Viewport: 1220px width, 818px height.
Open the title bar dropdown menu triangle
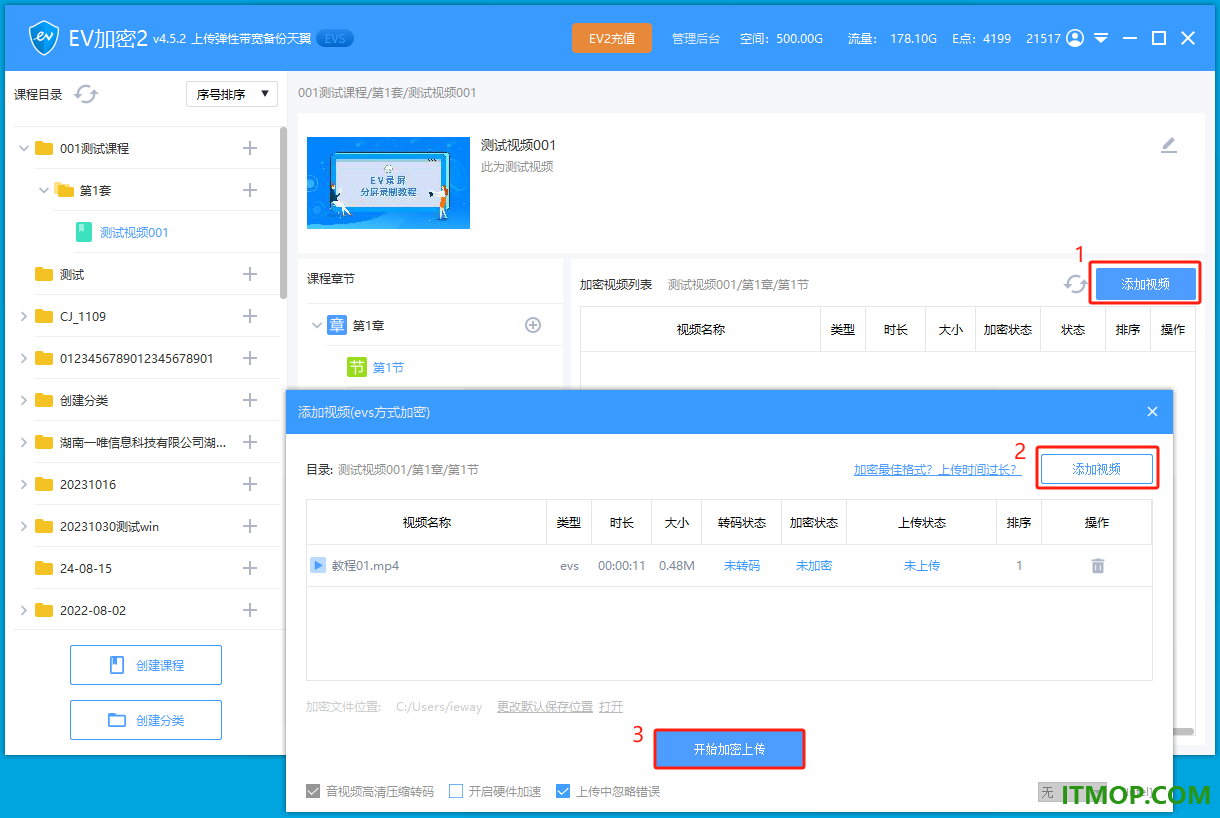1101,38
